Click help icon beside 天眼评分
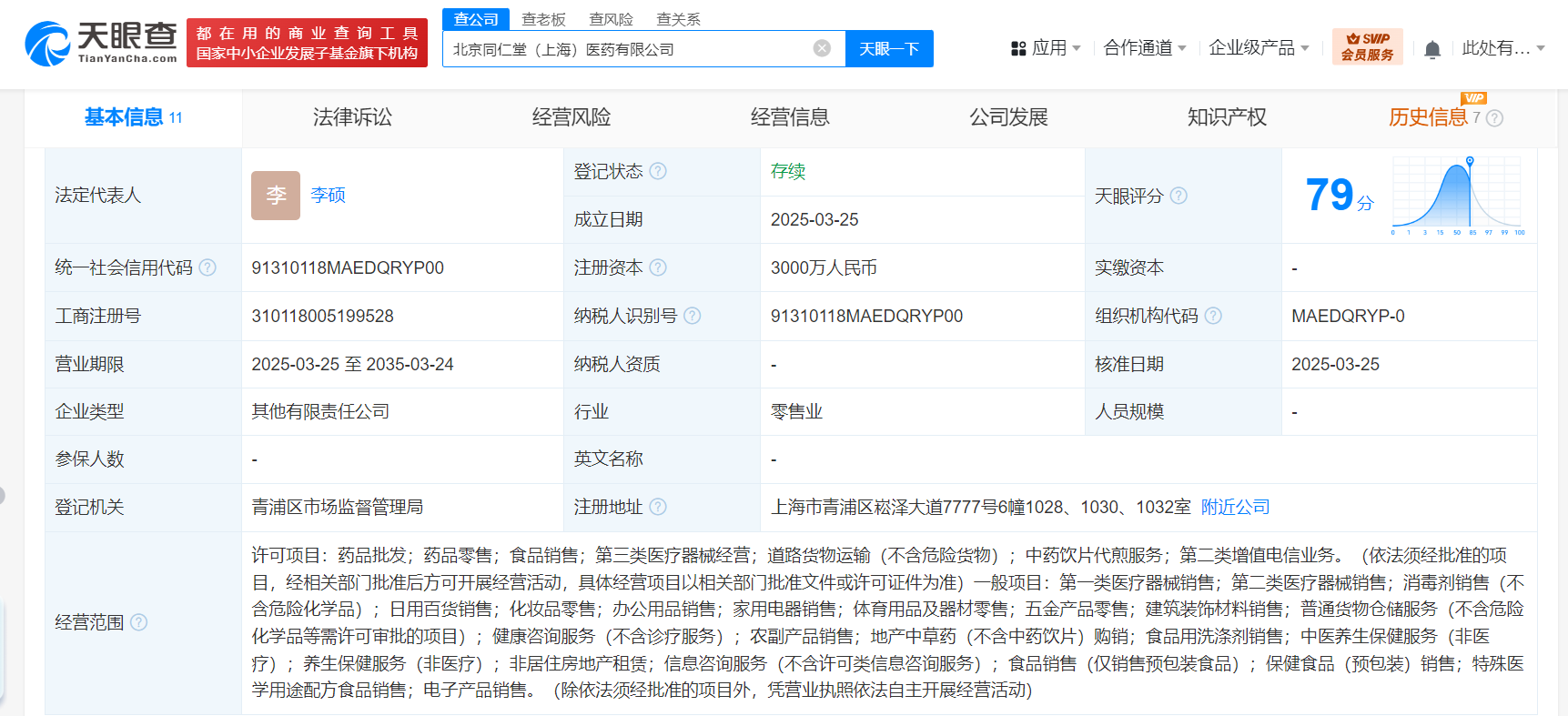This screenshot has width=1568, height=716. pyautogui.click(x=1179, y=196)
